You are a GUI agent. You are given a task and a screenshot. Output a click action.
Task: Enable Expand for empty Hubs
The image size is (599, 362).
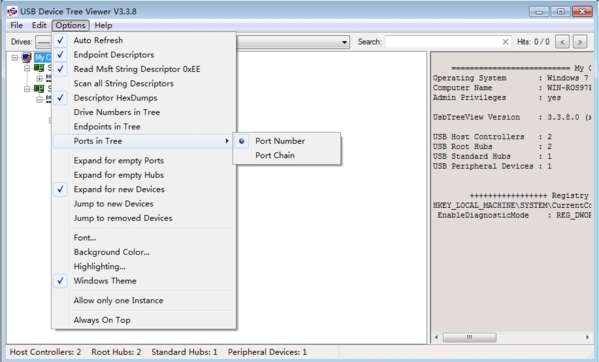point(144,175)
